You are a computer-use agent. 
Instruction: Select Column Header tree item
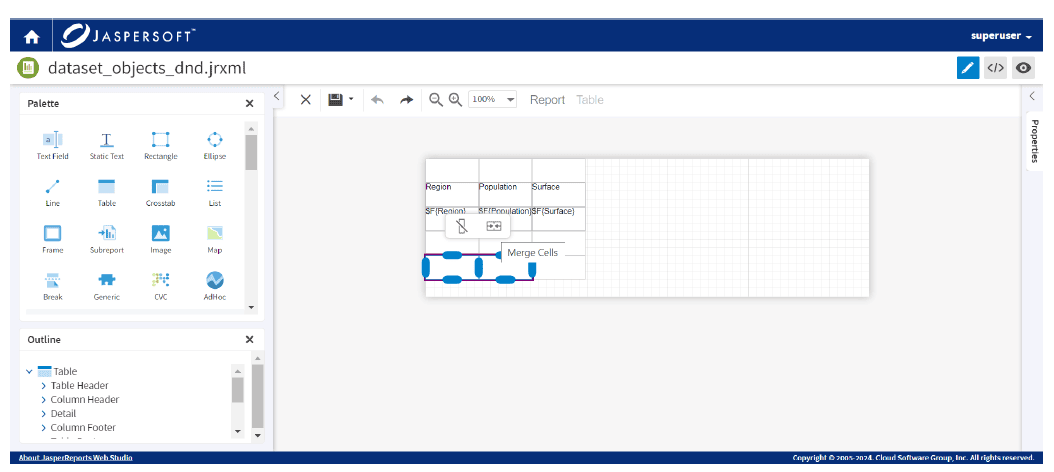click(85, 399)
